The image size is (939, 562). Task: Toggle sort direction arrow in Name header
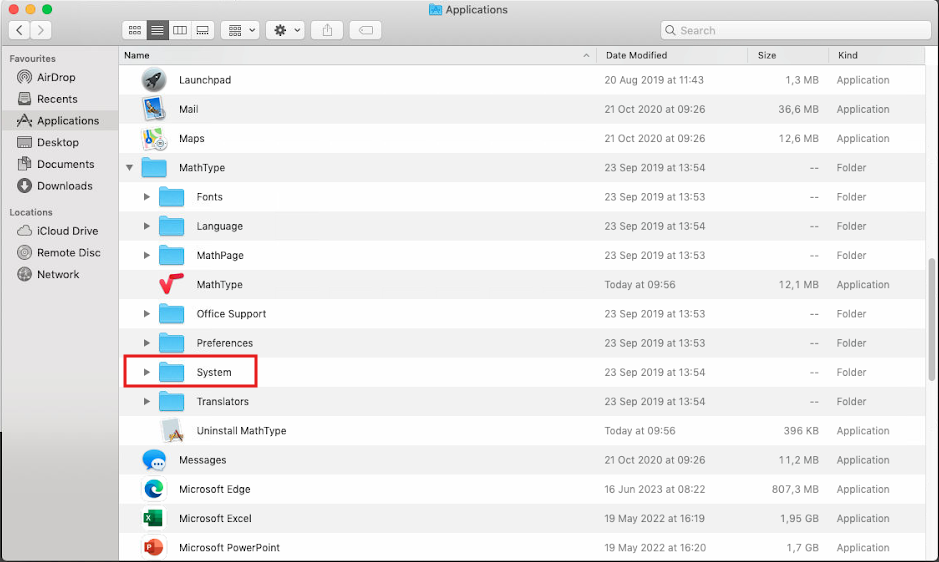[586, 55]
